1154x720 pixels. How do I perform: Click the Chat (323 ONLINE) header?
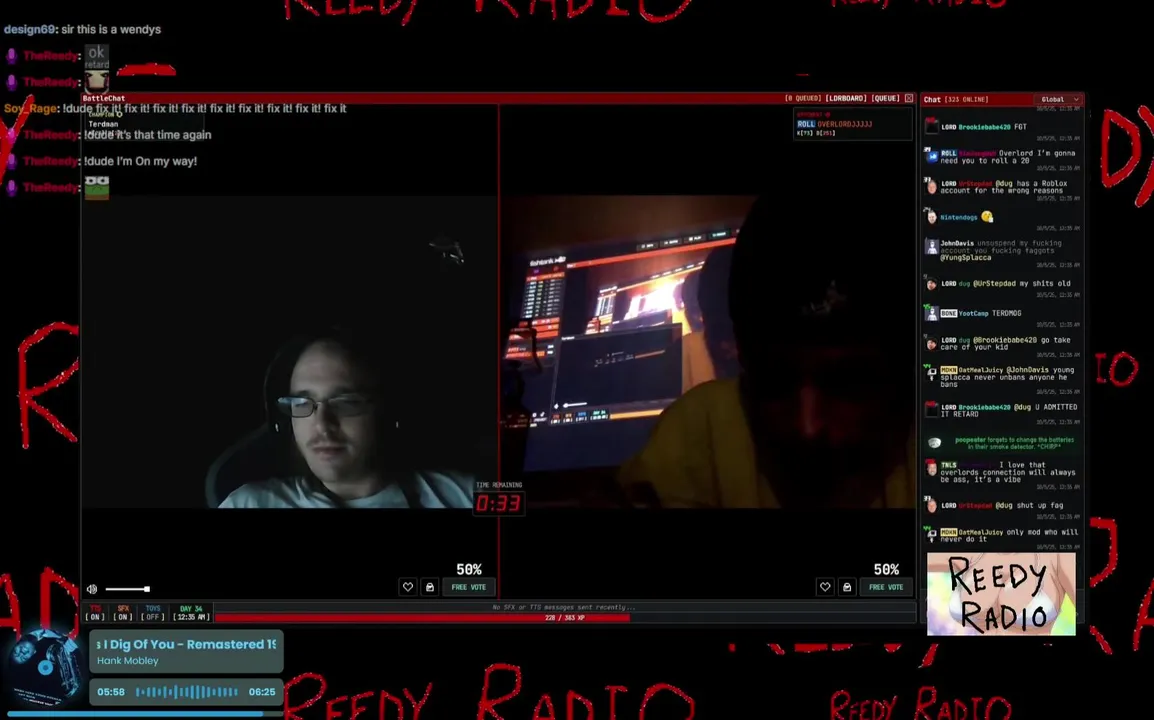[956, 99]
